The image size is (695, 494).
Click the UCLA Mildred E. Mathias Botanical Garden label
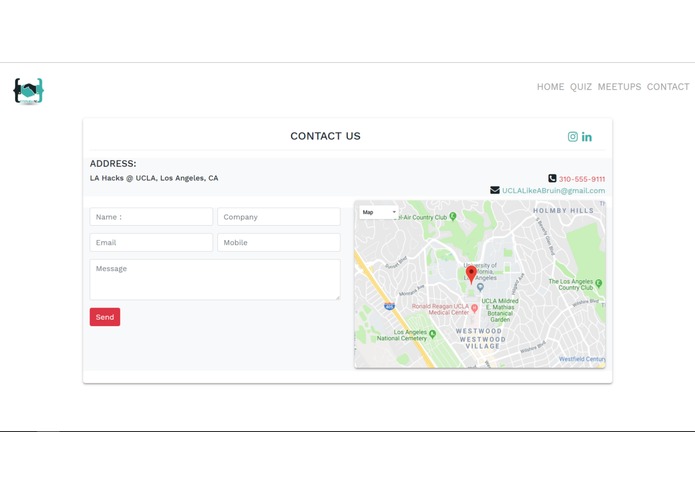click(500, 310)
